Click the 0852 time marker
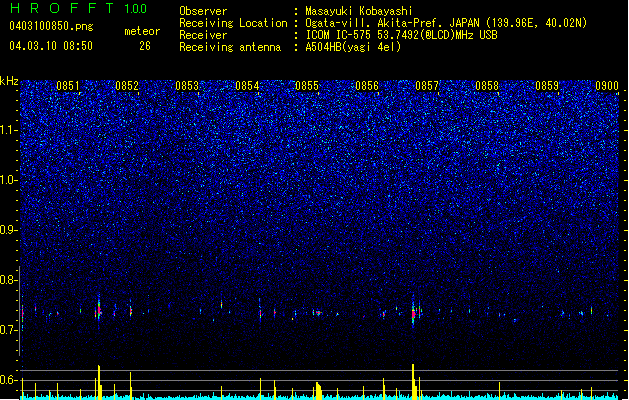The image size is (629, 400). click(x=127, y=86)
